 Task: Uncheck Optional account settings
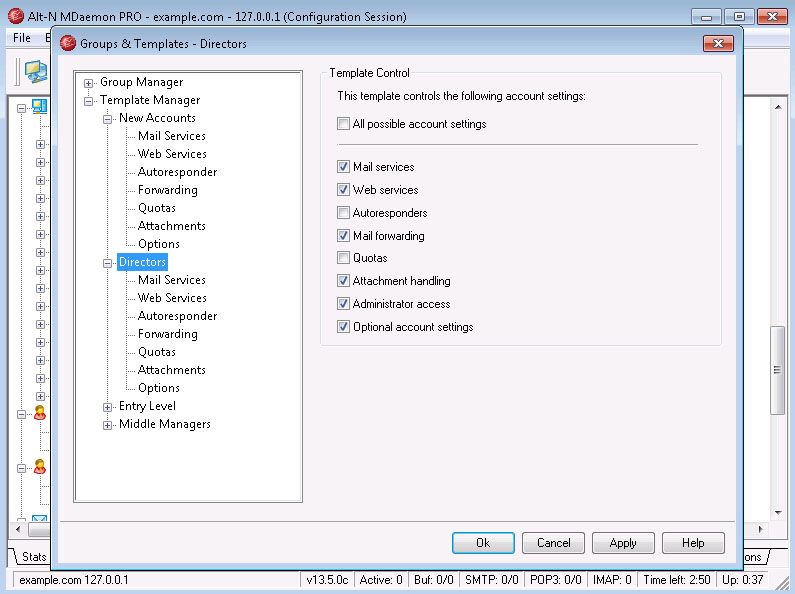pyautogui.click(x=343, y=326)
